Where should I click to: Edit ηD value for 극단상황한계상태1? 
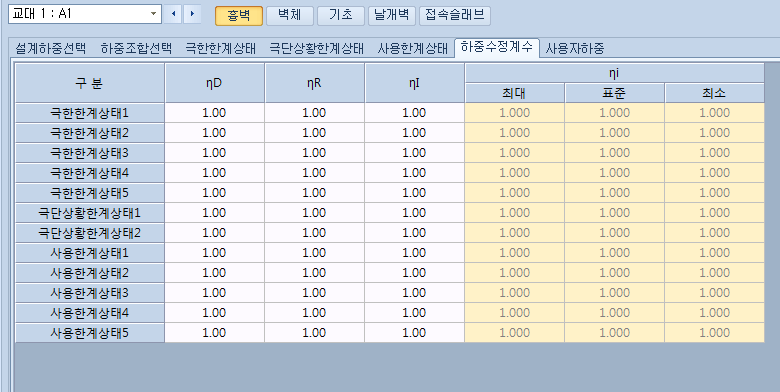pos(214,213)
